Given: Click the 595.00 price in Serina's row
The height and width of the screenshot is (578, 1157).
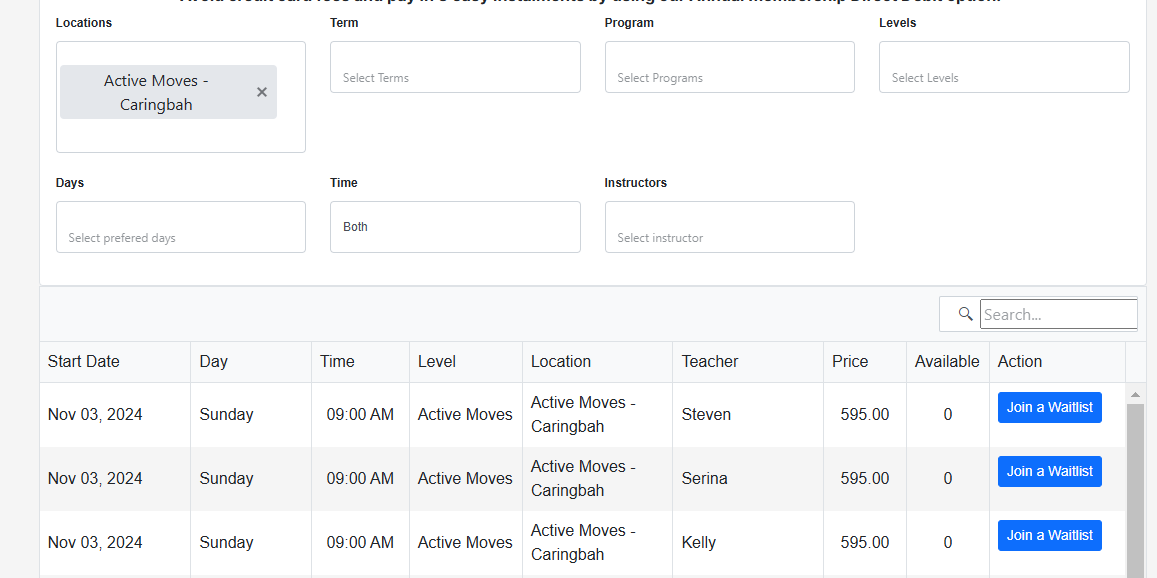Looking at the screenshot, I should 865,478.
